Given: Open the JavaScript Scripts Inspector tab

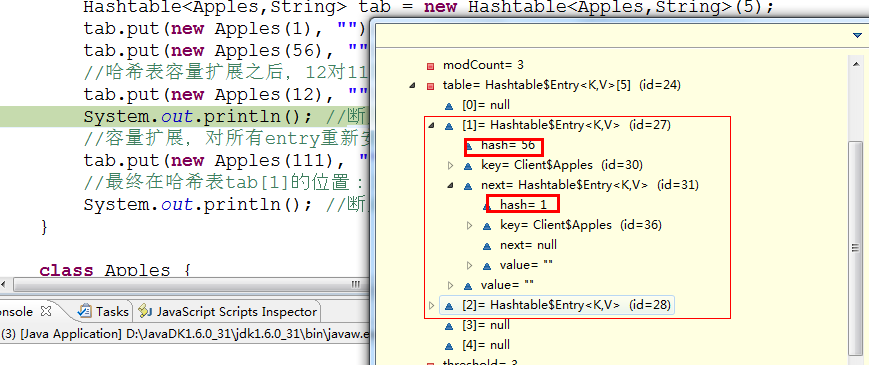Looking at the screenshot, I should point(228,311).
